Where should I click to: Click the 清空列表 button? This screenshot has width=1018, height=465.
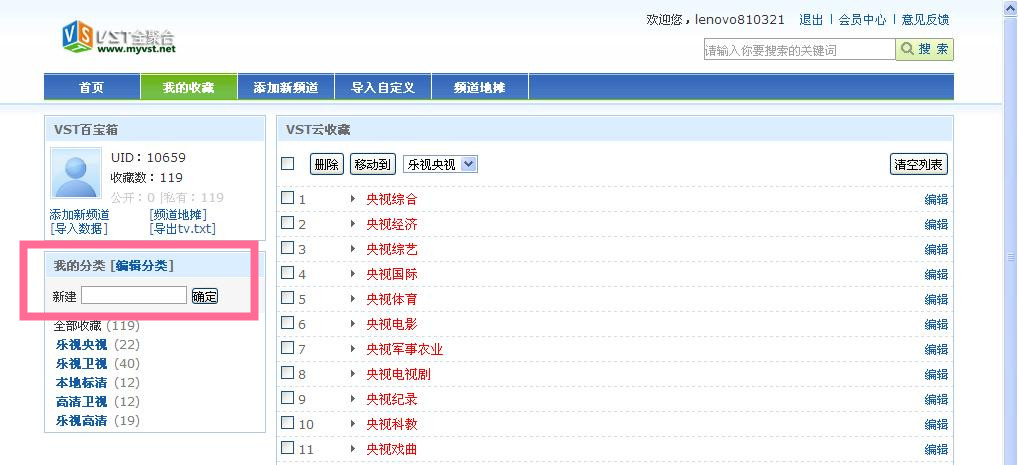pos(919,164)
